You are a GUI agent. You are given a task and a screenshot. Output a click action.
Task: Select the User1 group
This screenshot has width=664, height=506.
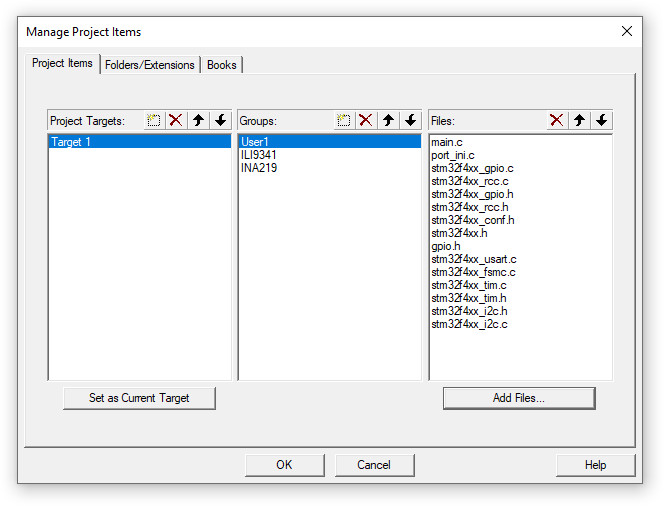click(x=329, y=142)
